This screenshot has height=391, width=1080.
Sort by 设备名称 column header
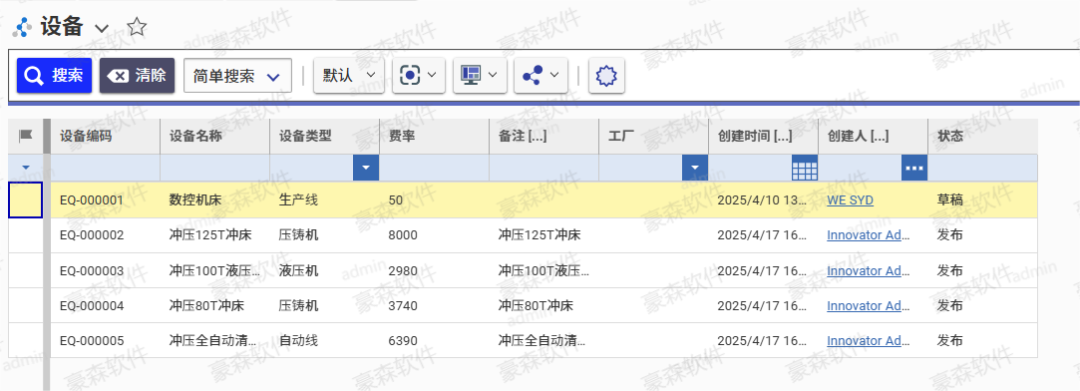(x=215, y=136)
